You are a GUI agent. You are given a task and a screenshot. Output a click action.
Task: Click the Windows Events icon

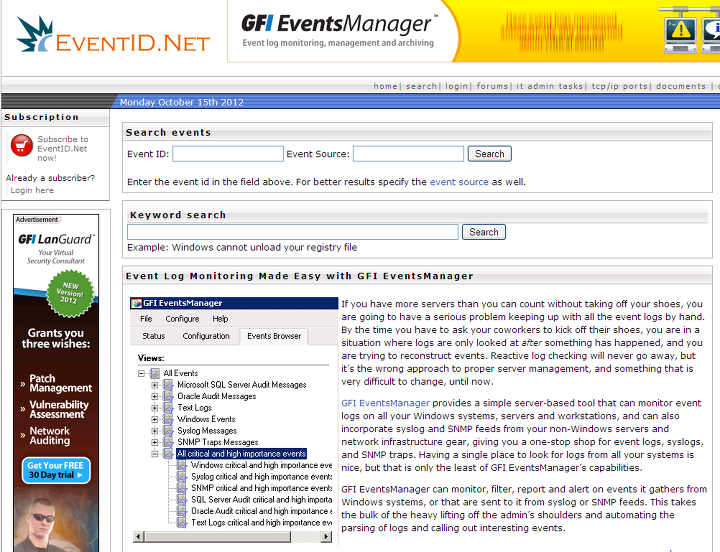click(169, 419)
